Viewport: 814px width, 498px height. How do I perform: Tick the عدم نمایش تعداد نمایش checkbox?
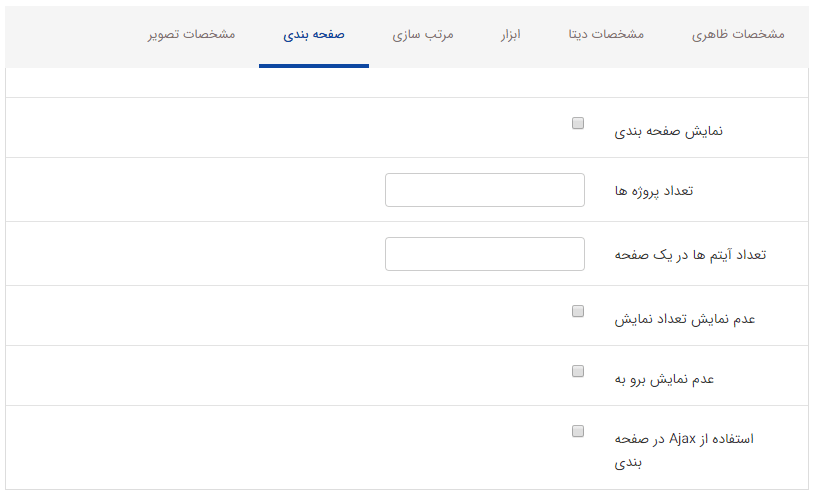click(x=578, y=311)
